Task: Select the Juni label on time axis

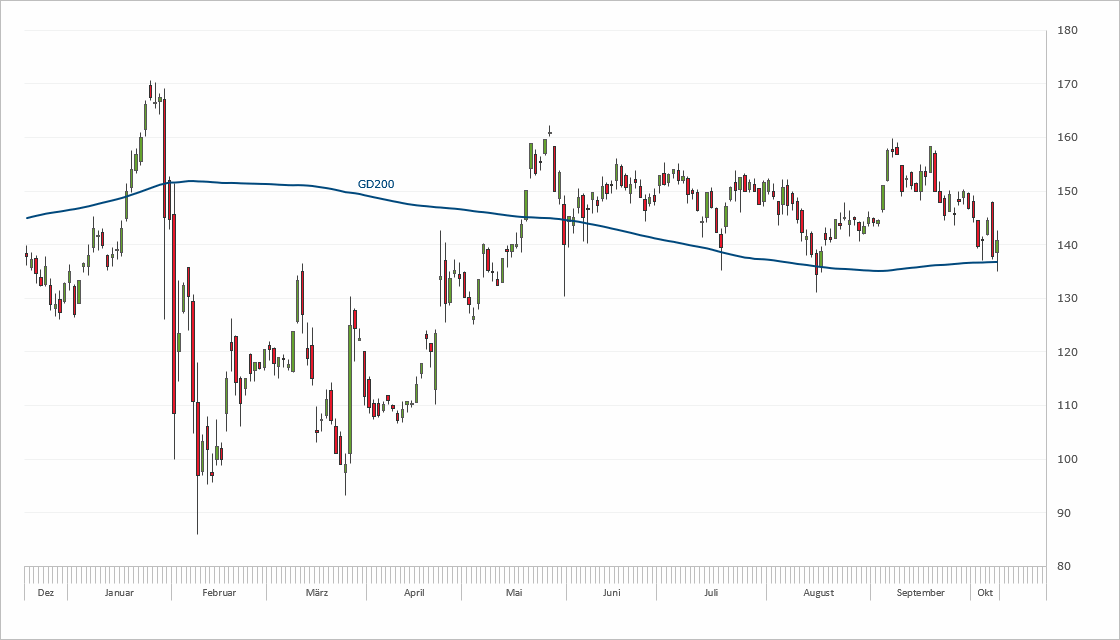Action: [x=612, y=593]
